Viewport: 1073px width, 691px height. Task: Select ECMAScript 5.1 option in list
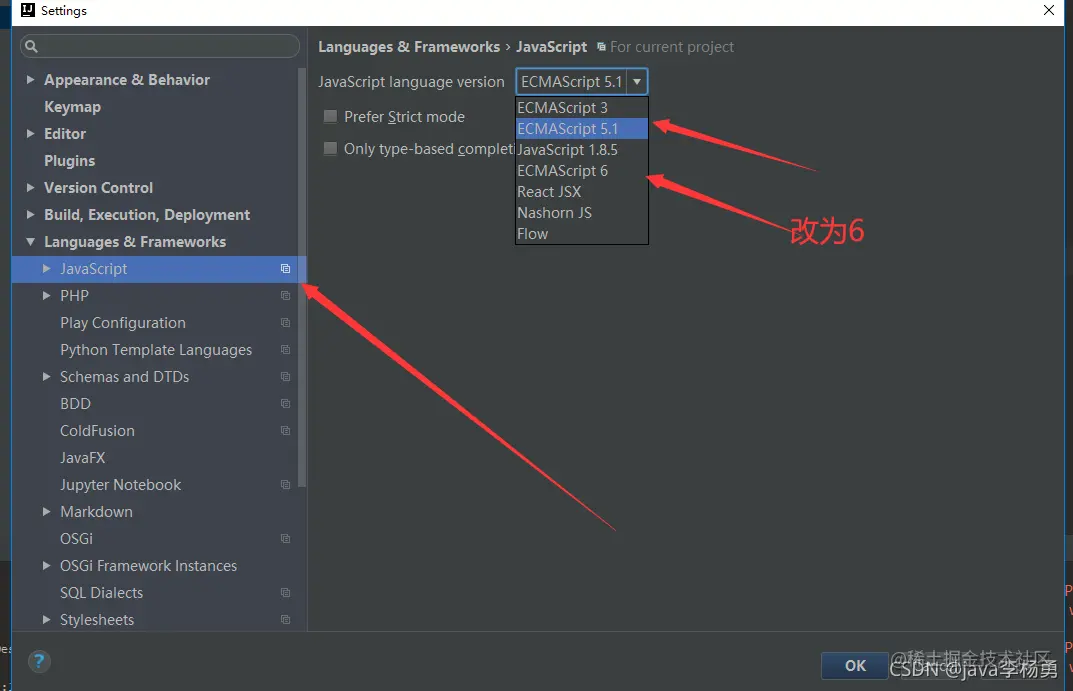tap(582, 129)
